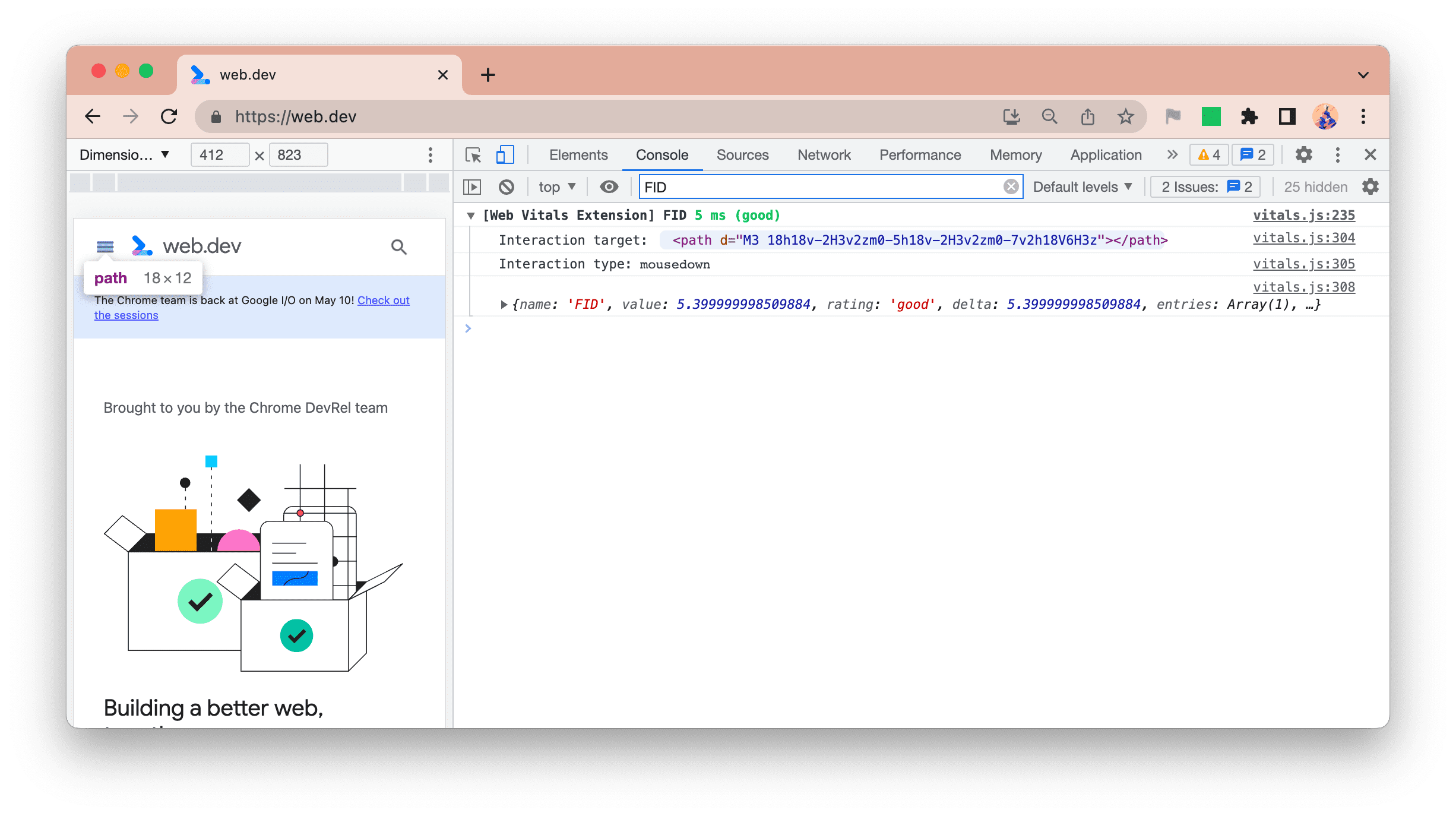
Task: Click the more tools chevron icon
Action: coord(1170,154)
